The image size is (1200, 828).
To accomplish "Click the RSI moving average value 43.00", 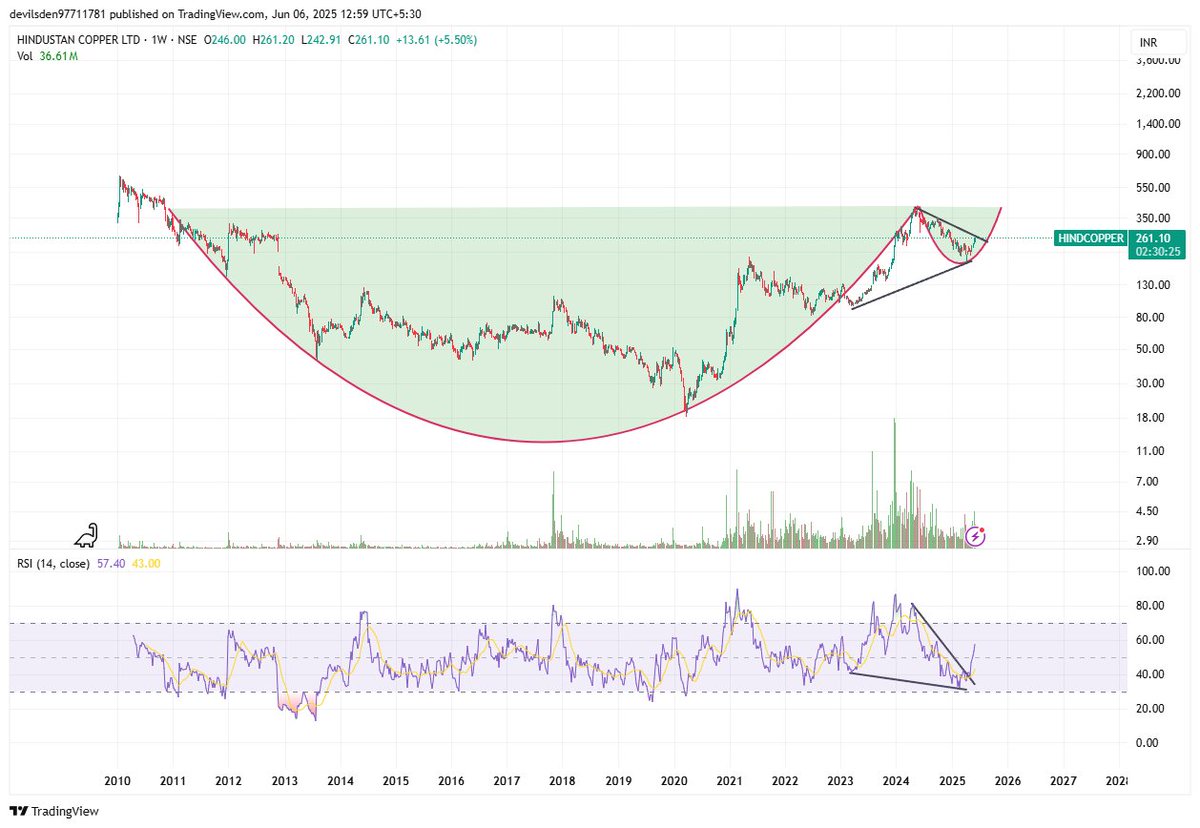I will (146, 563).
